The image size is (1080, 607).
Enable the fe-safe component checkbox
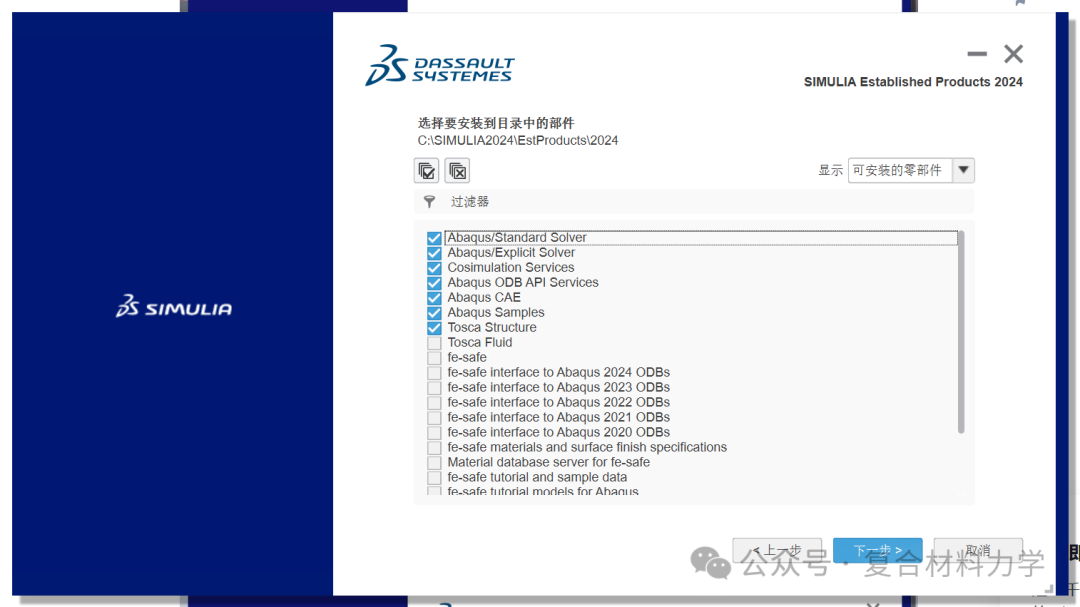coord(434,357)
